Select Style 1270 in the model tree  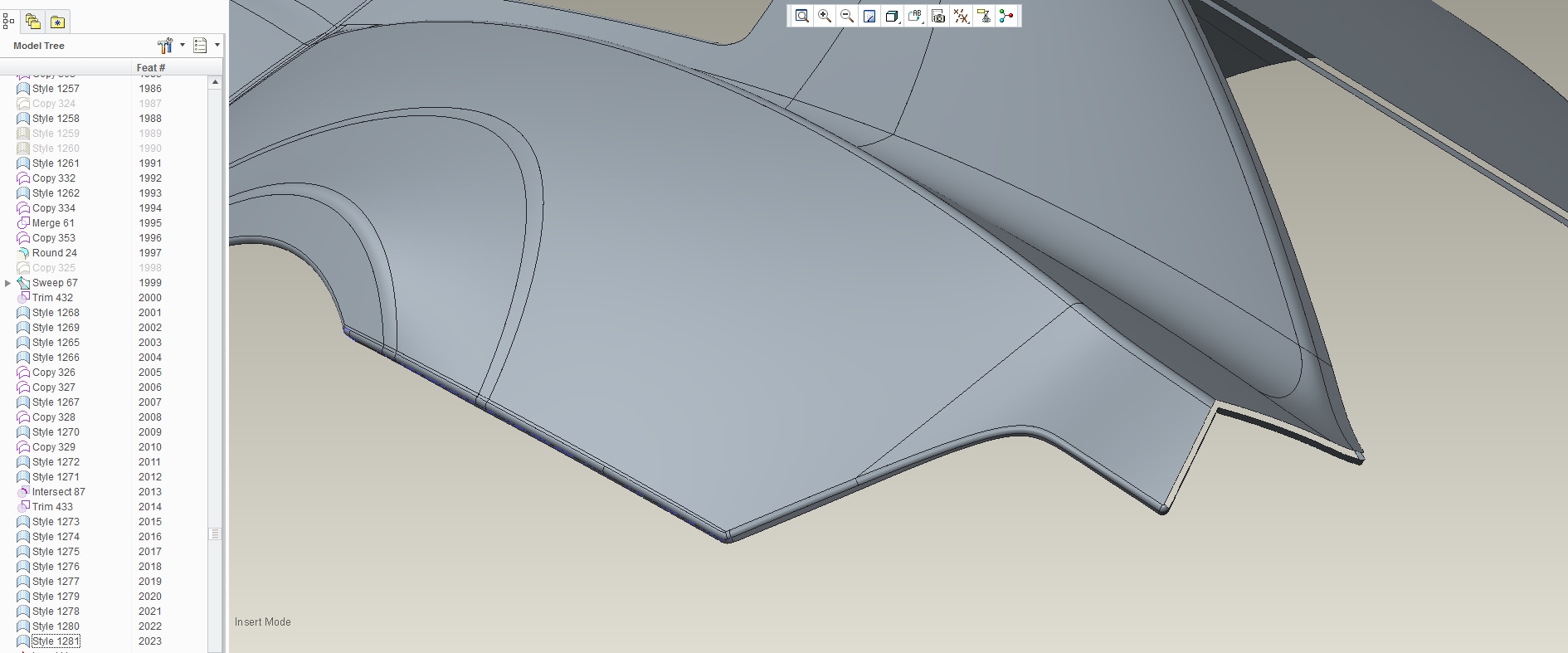point(56,432)
